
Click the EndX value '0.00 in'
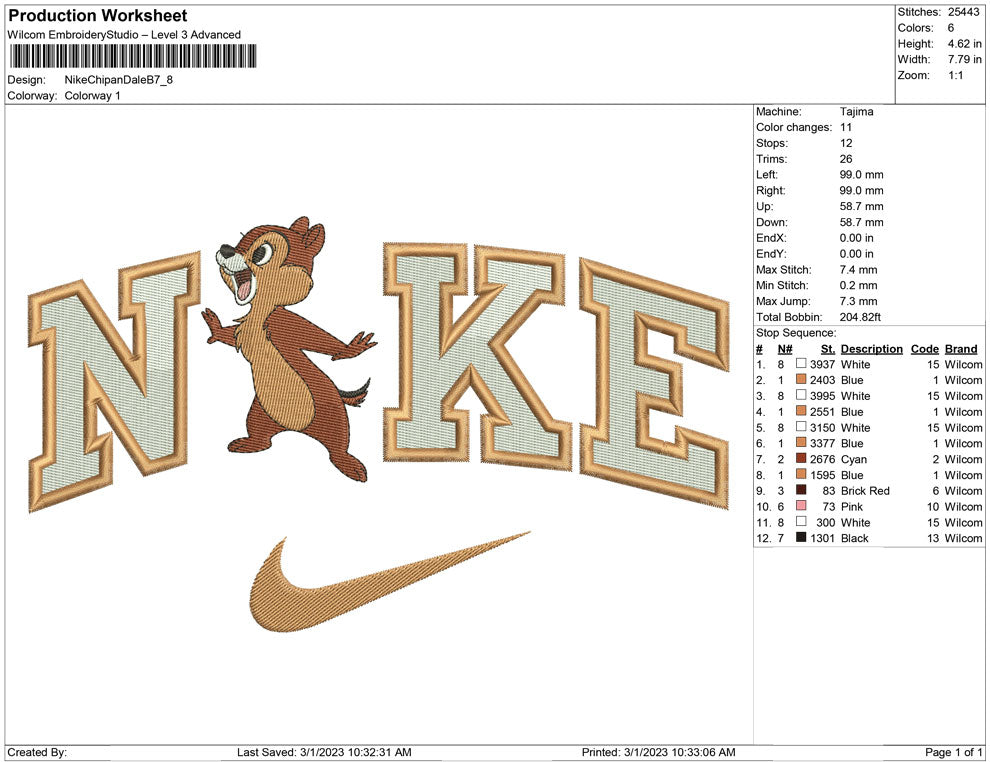(857, 238)
